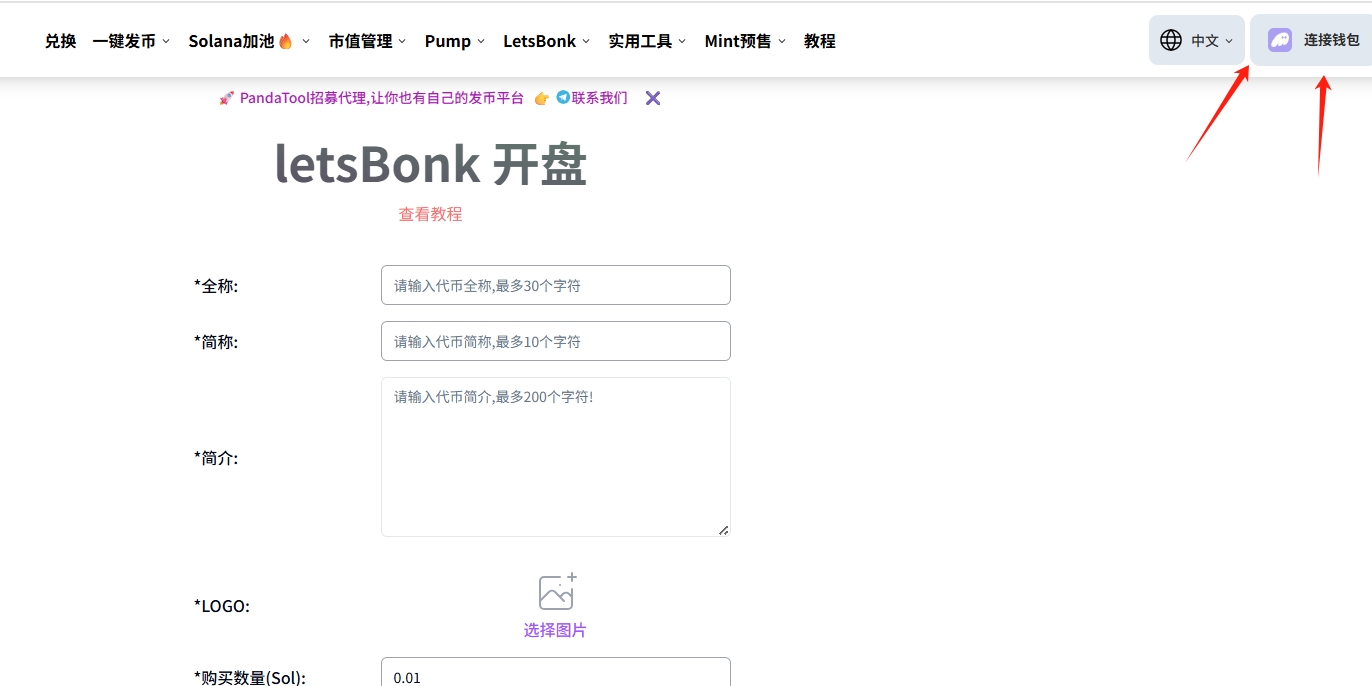1372x686 pixels.
Task: Focus the 简称 token symbol field
Action: (x=556, y=341)
